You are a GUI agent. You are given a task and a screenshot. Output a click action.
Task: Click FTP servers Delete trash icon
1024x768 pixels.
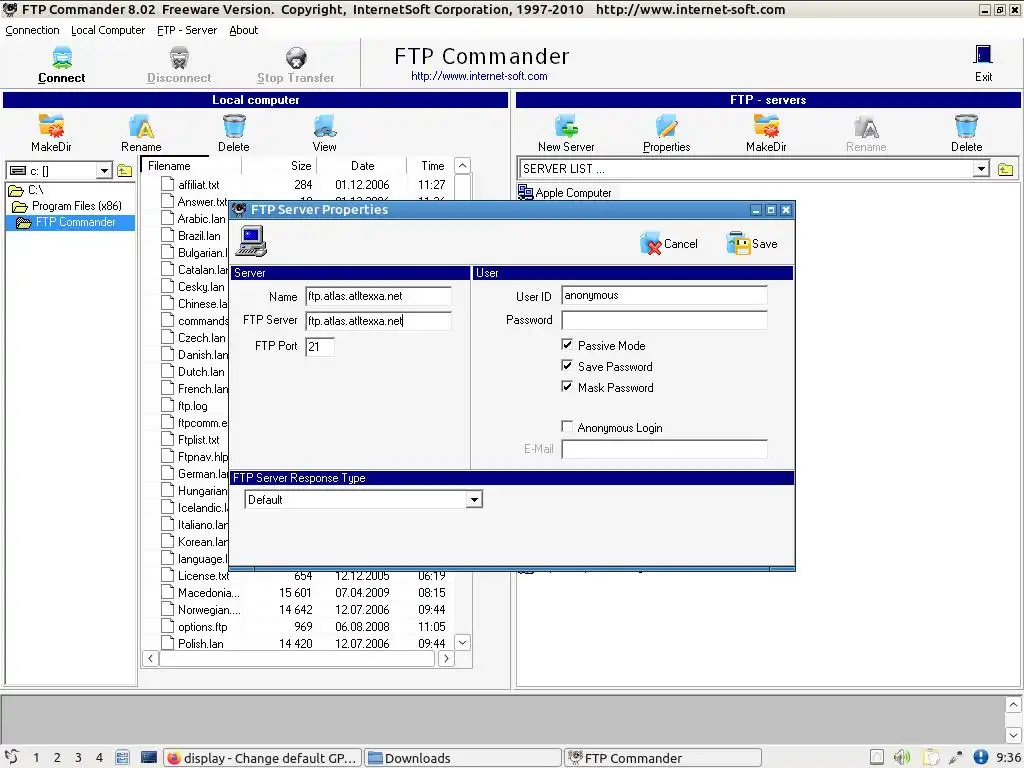tap(966, 126)
